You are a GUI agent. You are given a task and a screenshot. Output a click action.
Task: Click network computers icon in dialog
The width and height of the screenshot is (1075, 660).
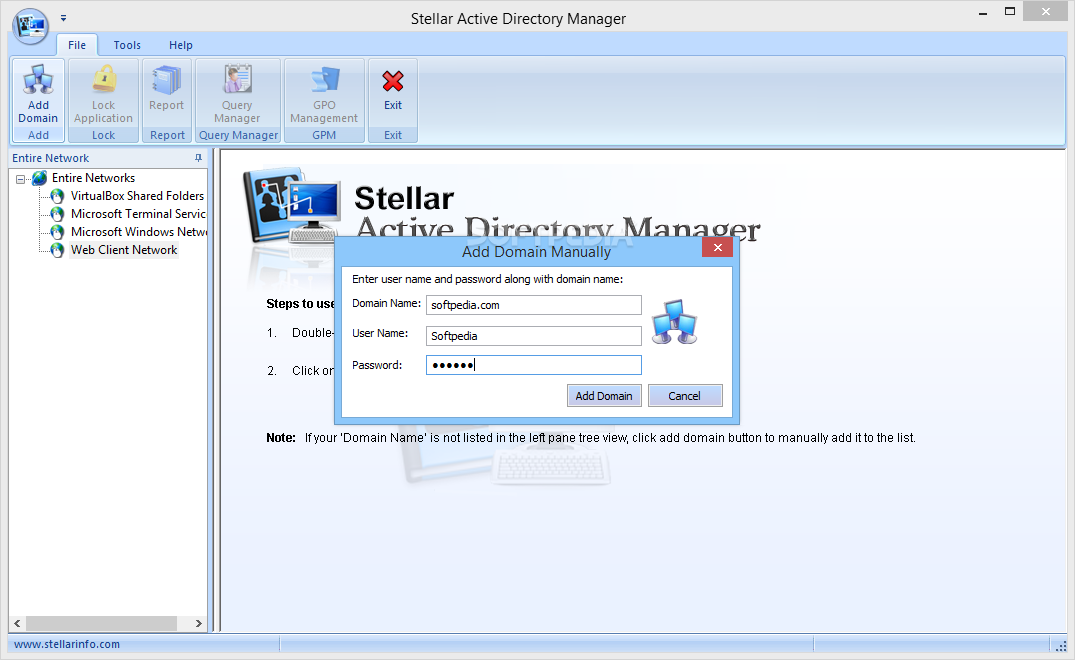coord(675,321)
